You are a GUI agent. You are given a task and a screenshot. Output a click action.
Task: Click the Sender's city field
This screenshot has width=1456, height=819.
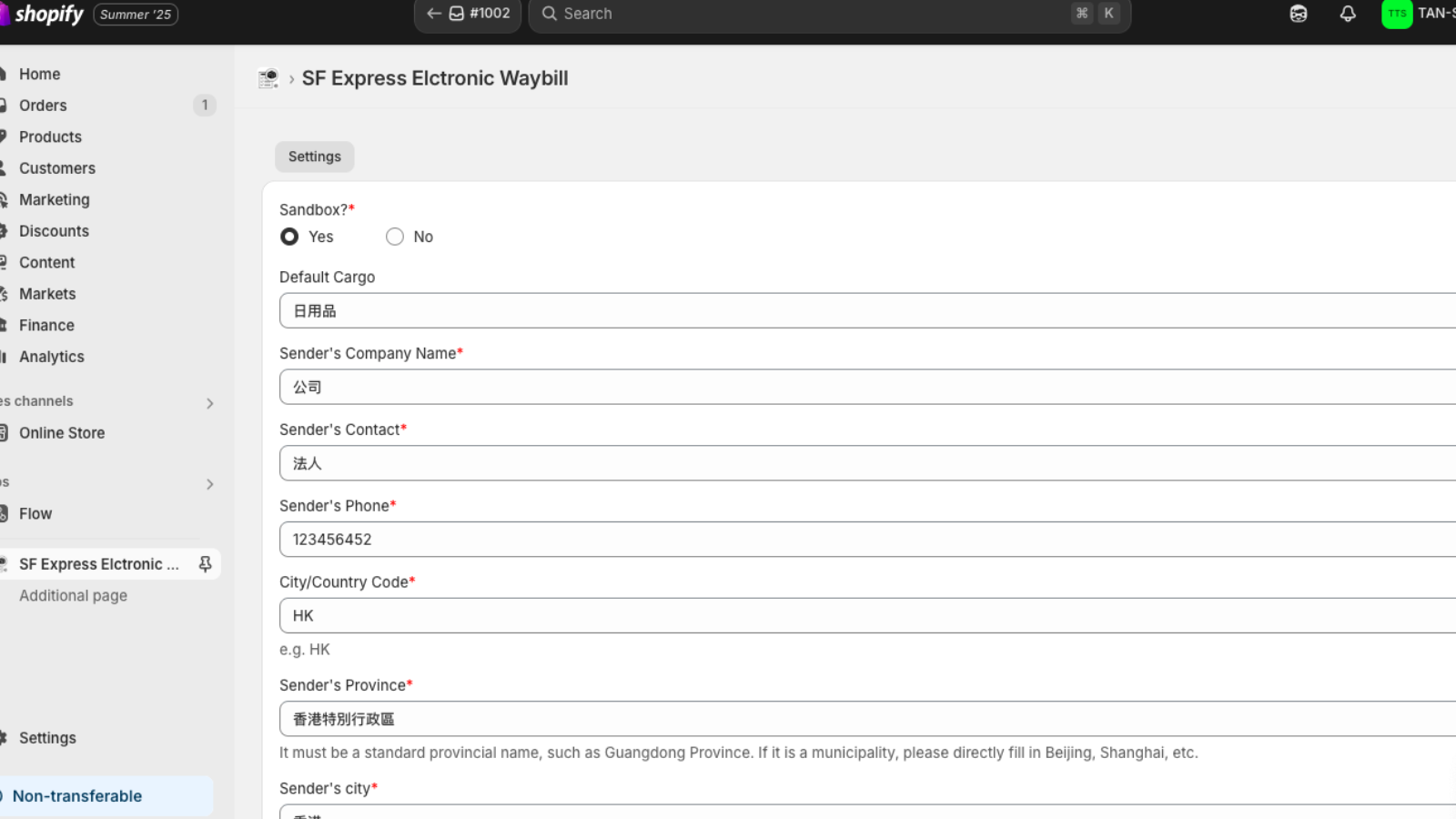point(867,812)
